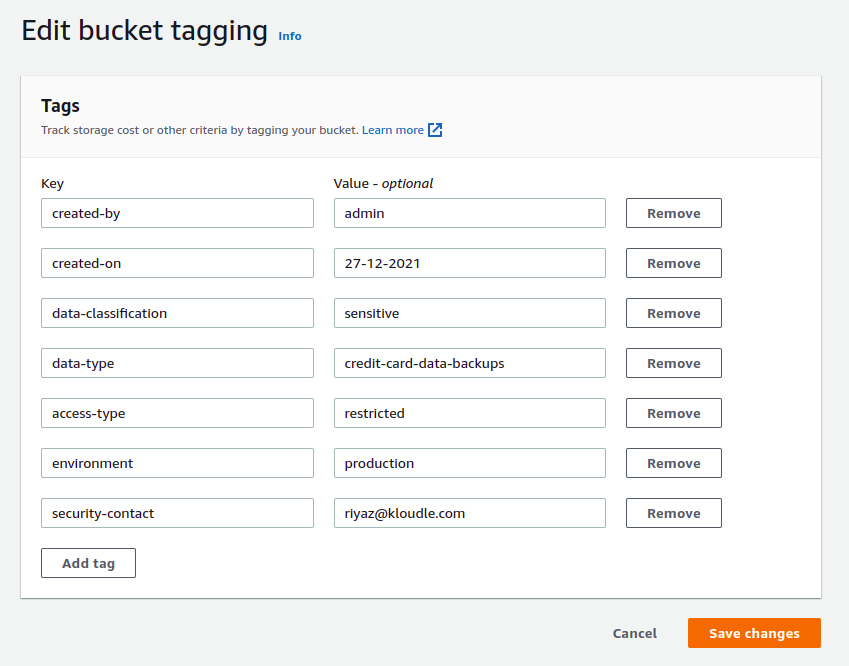Viewport: 849px width, 666px height.
Task: Cancel the bucket tagging edit
Action: click(635, 633)
